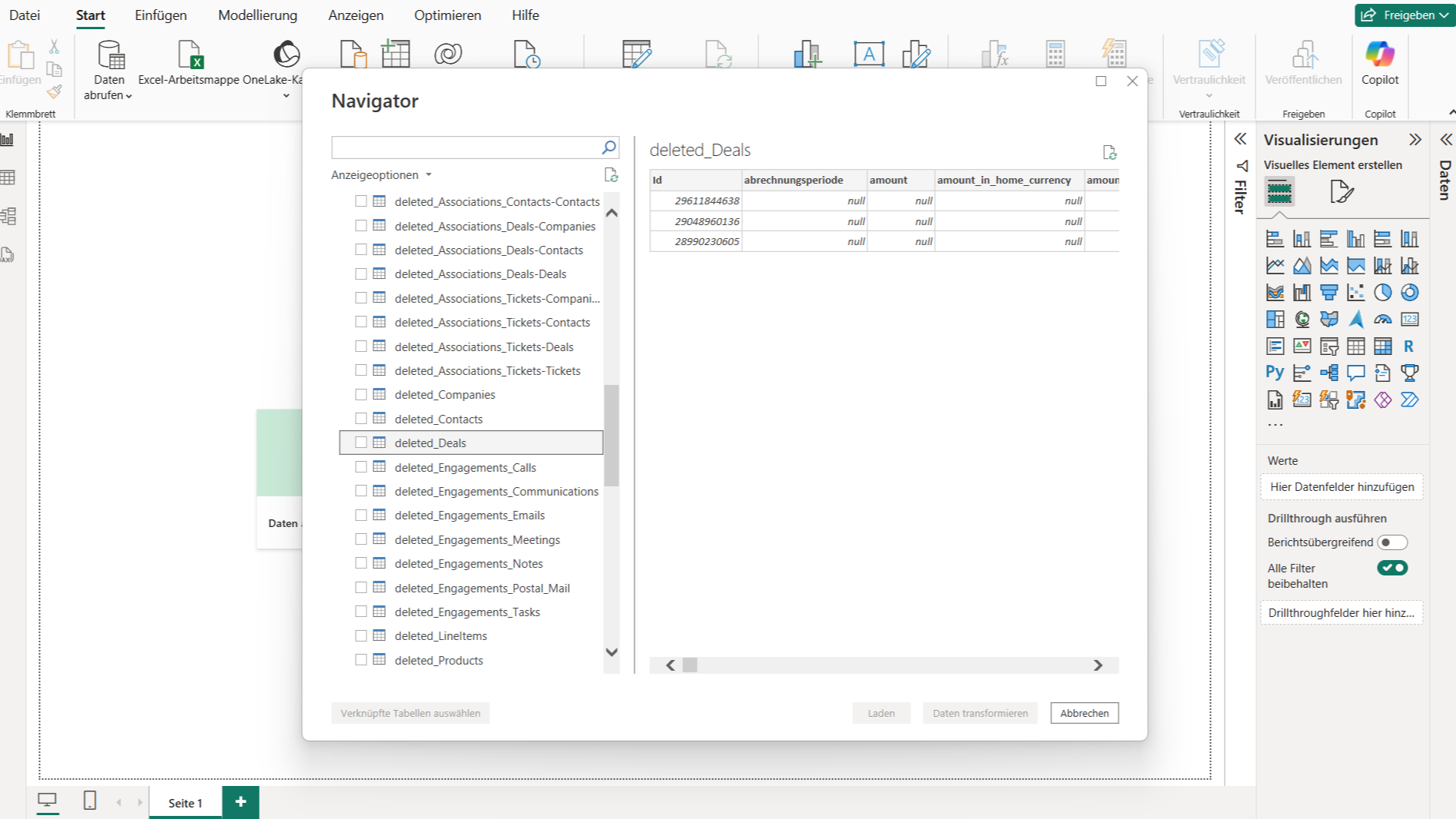Viewport: 1456px width, 819px height.
Task: Switch to the Einfügen tab
Action: [x=161, y=15]
